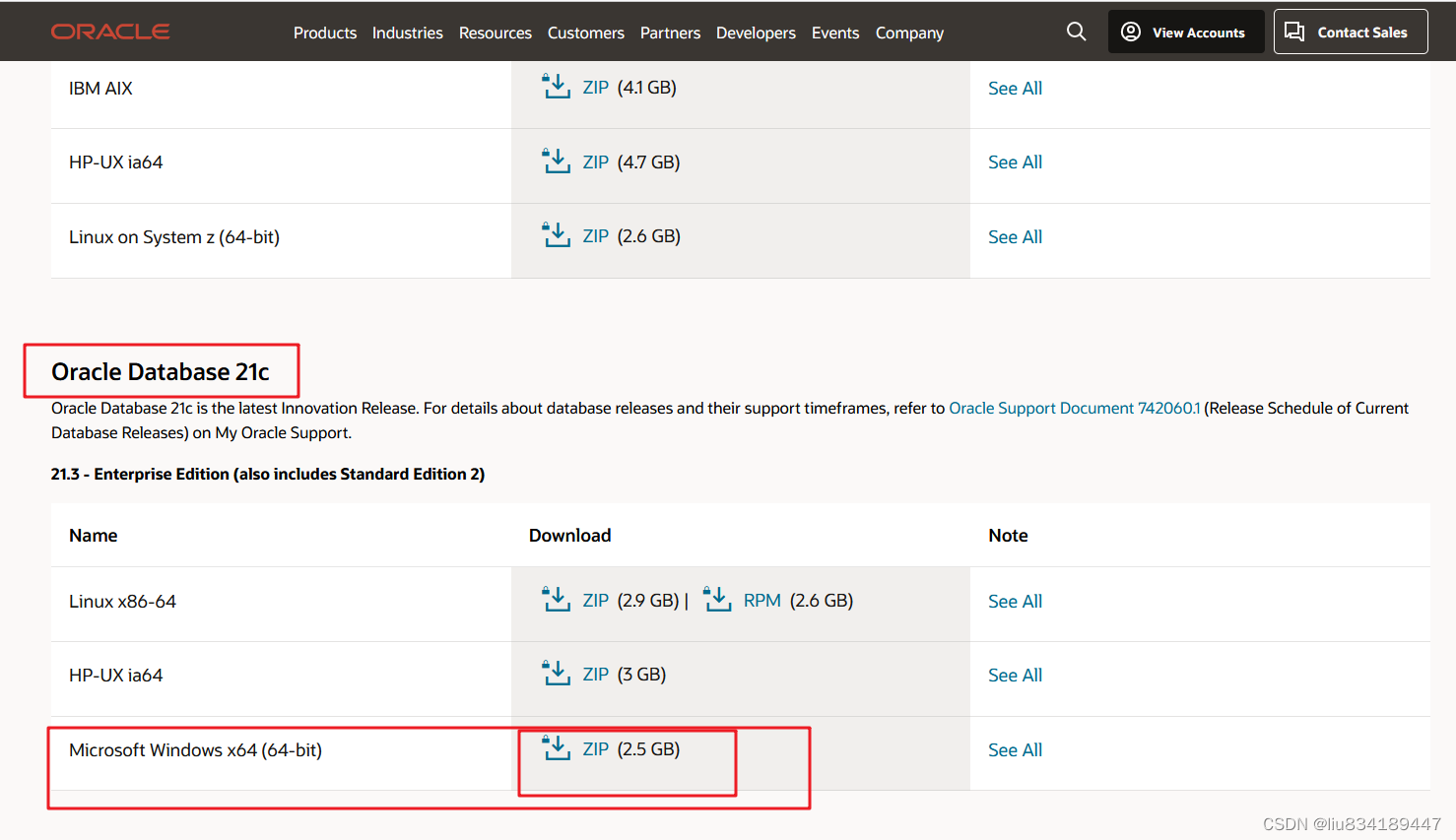Click the download icon for IBM AIX ZIP
The width and height of the screenshot is (1456, 840).
coord(557,87)
